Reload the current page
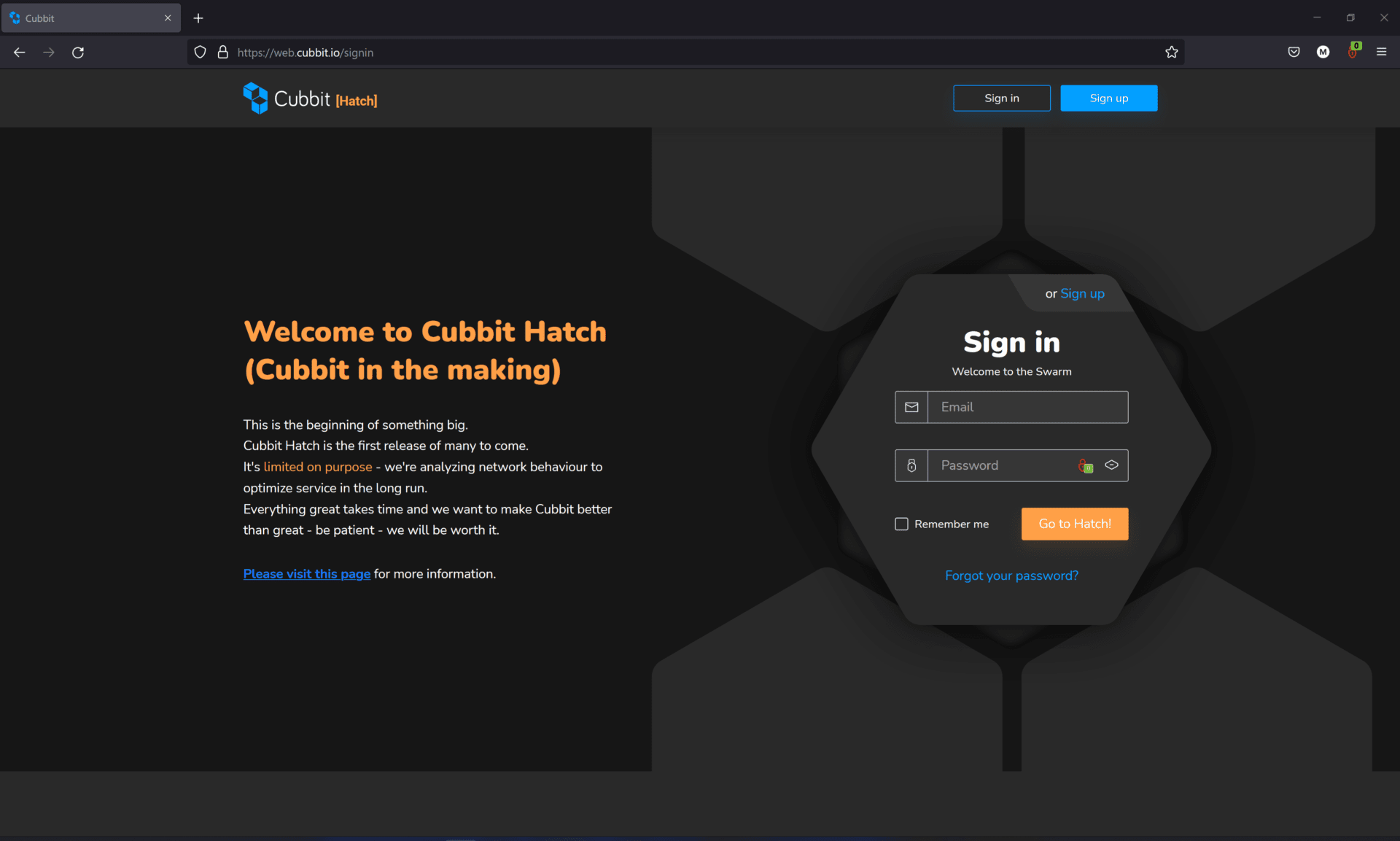The width and height of the screenshot is (1400, 841). tap(77, 52)
